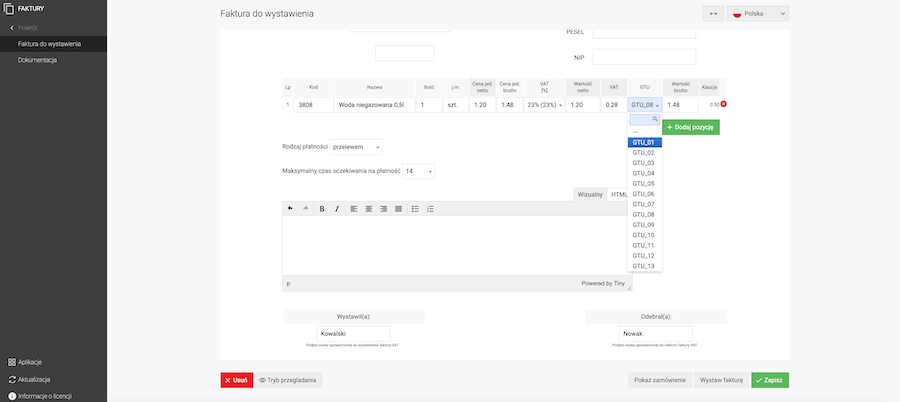The height and width of the screenshot is (402, 900).
Task: Justify text in the editor toolbar
Action: tap(399, 209)
